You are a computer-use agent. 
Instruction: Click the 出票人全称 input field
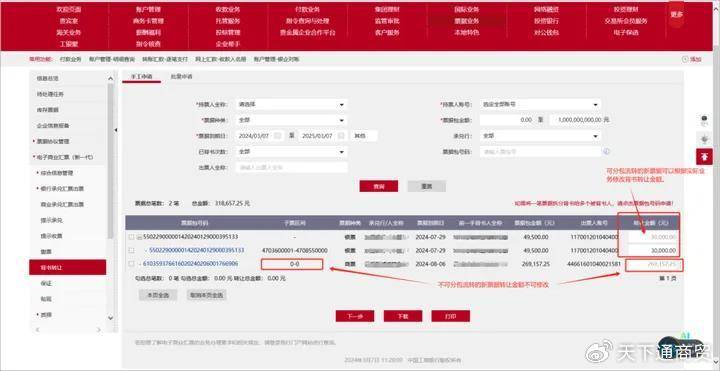pyautogui.click(x=291, y=168)
